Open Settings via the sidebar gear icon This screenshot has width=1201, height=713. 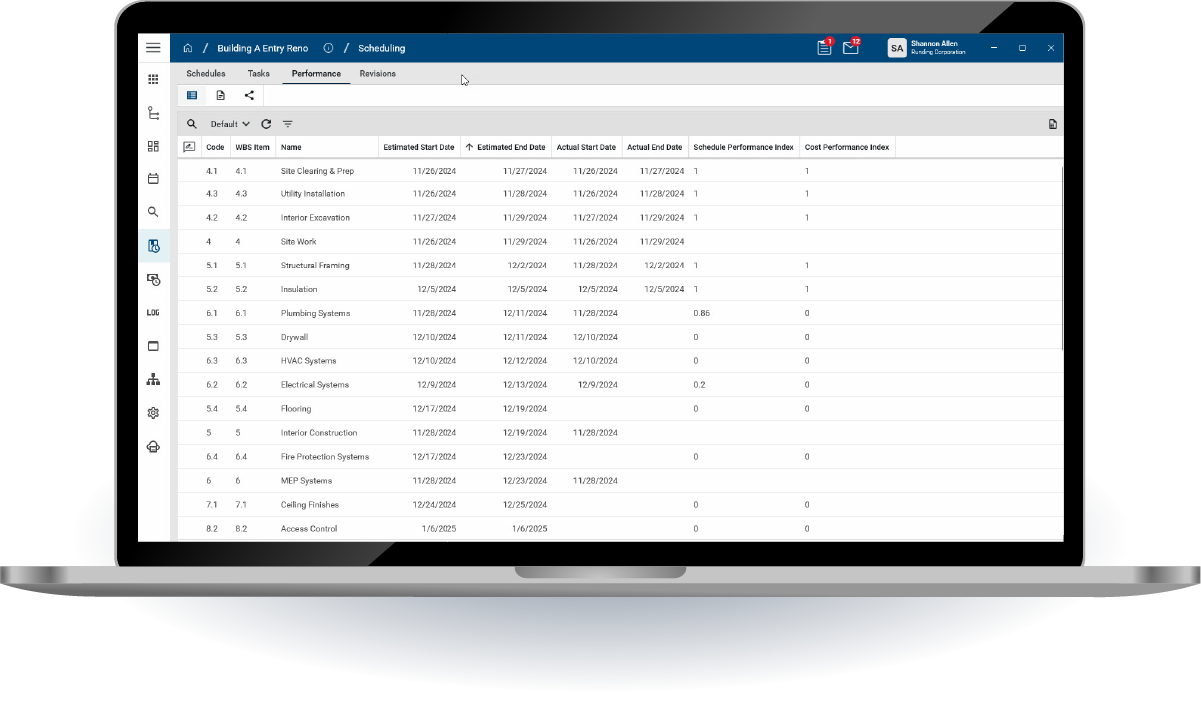coord(153,412)
